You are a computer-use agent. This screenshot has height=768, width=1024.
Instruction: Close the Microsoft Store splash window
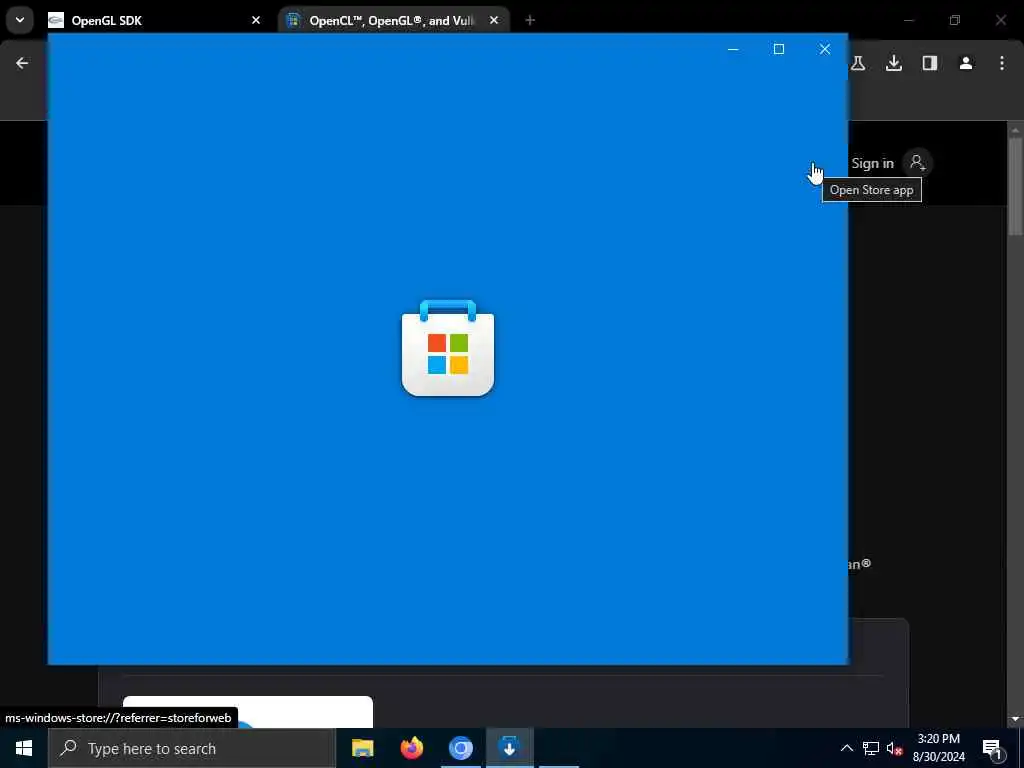tap(825, 49)
